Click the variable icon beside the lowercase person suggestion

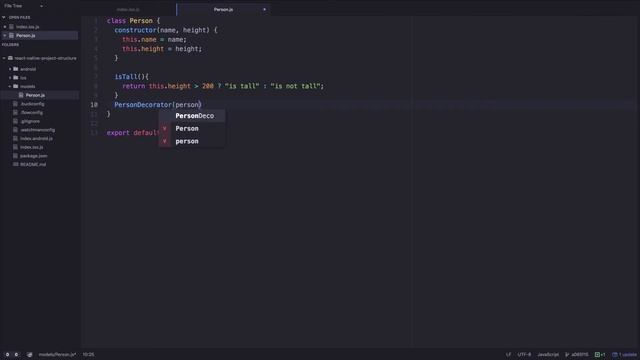tap(164, 141)
